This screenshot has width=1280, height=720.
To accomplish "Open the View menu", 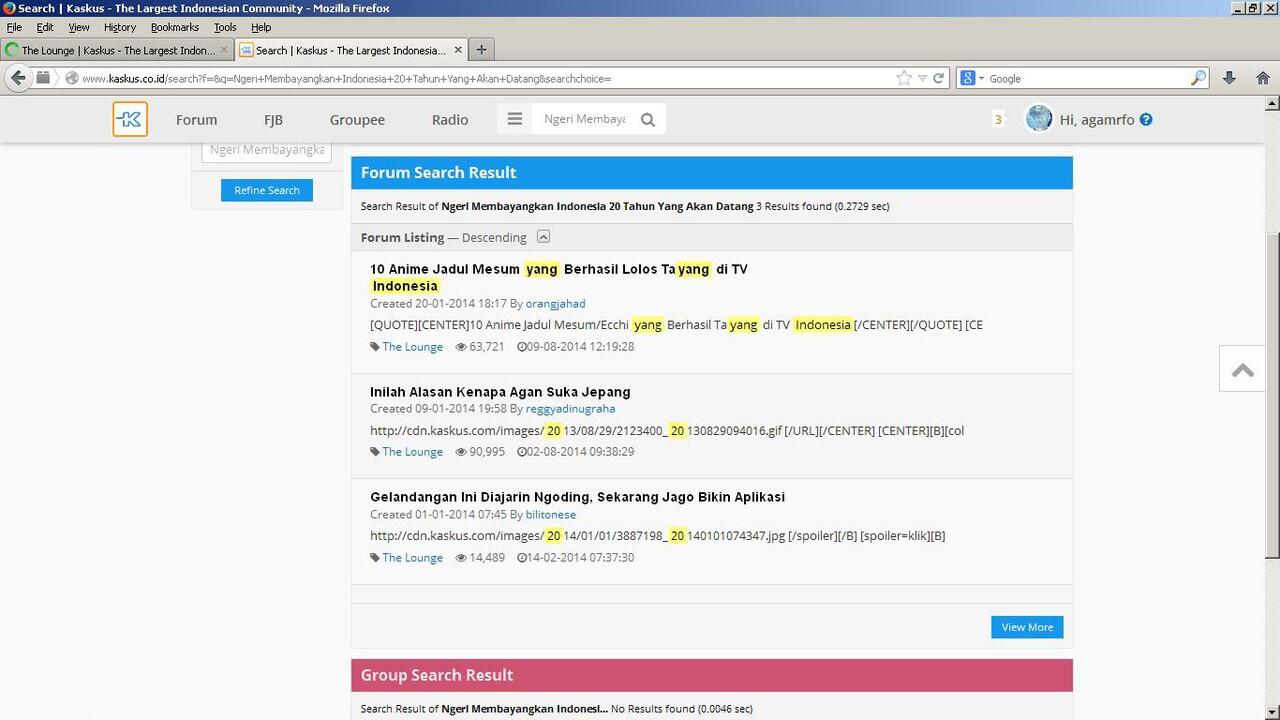I will (79, 27).
